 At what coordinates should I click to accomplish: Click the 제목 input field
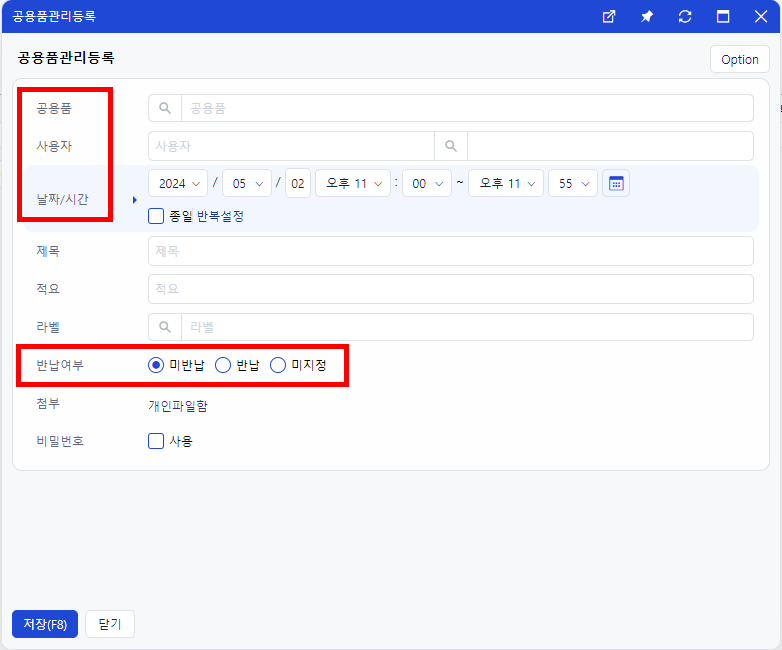coord(450,251)
